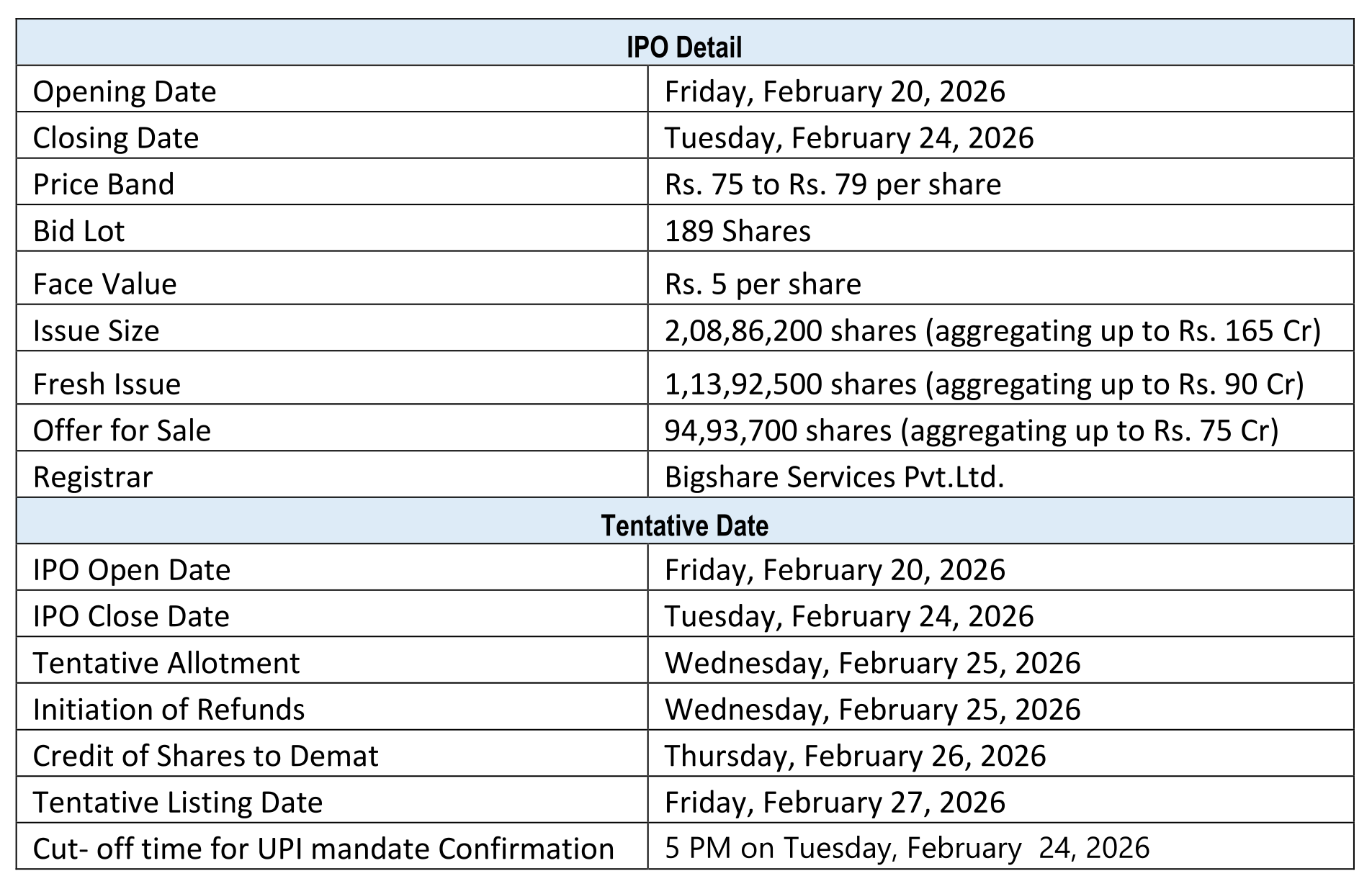Viewport: 1372px width, 876px height.
Task: Click the 189 Shares value cell
Action: click(737, 231)
